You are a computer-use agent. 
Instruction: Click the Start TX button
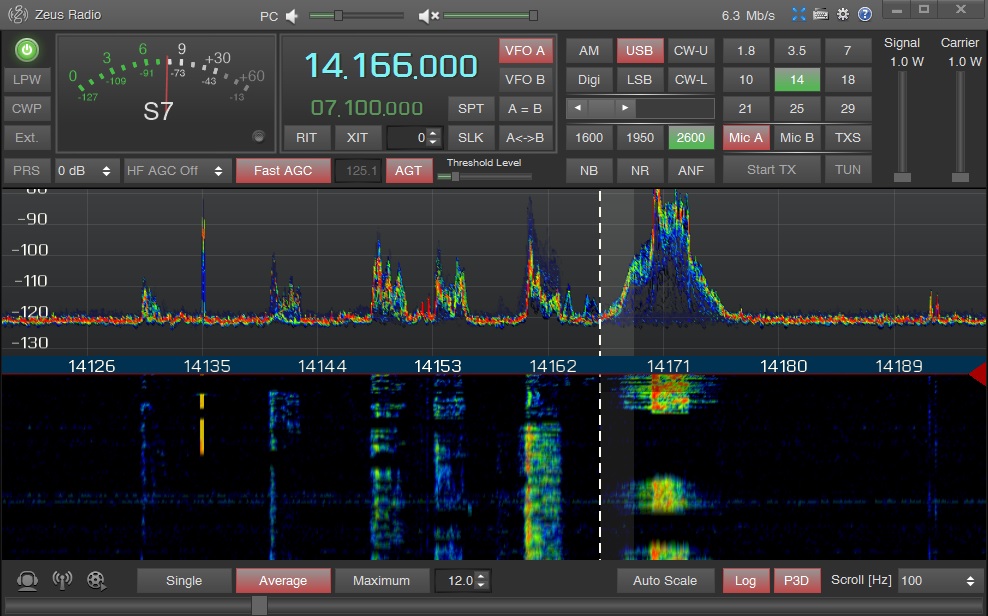click(x=771, y=170)
